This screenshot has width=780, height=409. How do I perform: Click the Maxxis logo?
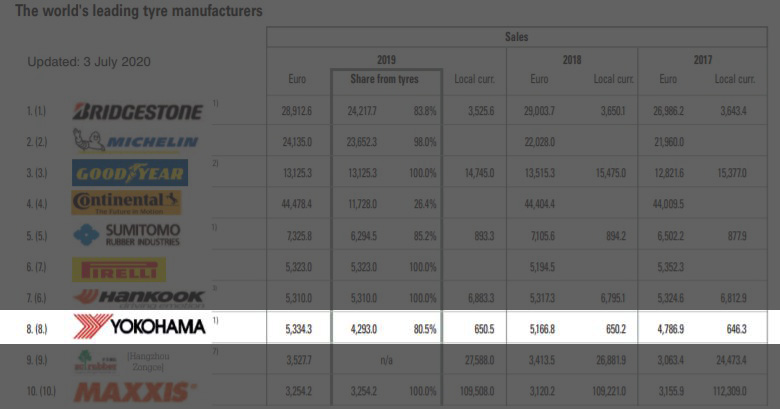pos(135,392)
